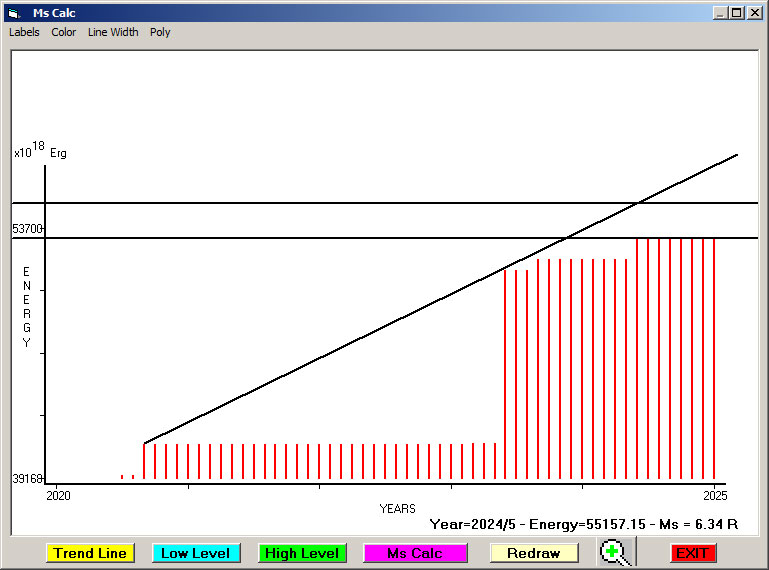Screen dimensions: 769x570
Task: Click the 2020 year axis label
Action: click(59, 495)
